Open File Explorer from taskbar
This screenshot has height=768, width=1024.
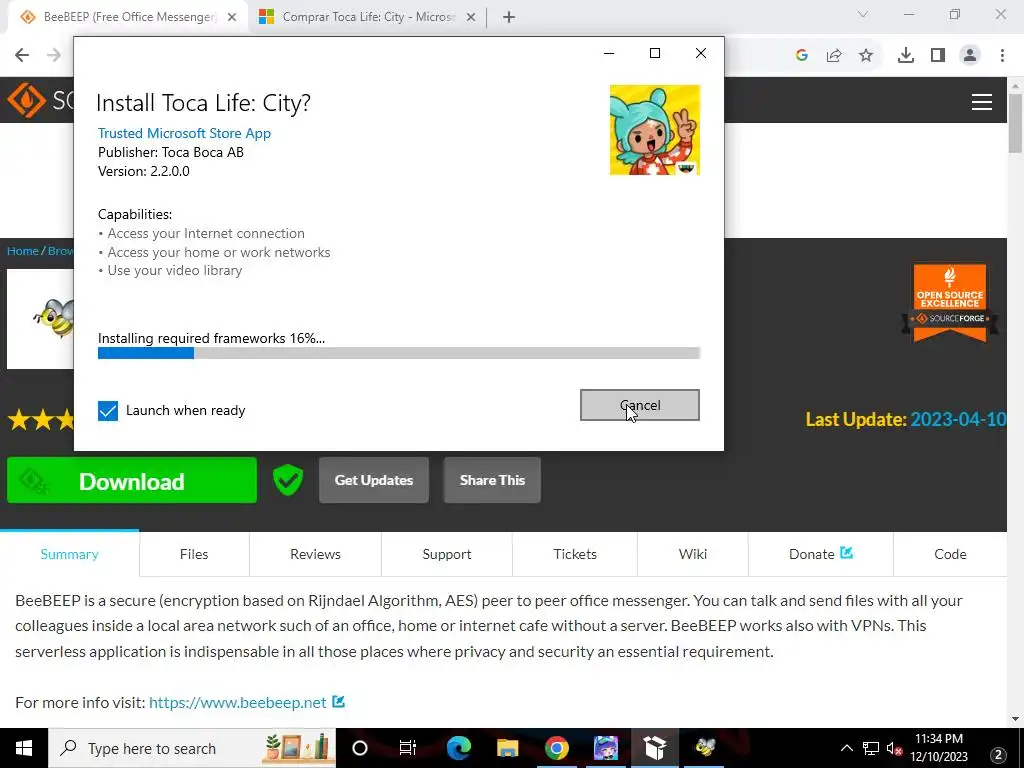point(507,748)
